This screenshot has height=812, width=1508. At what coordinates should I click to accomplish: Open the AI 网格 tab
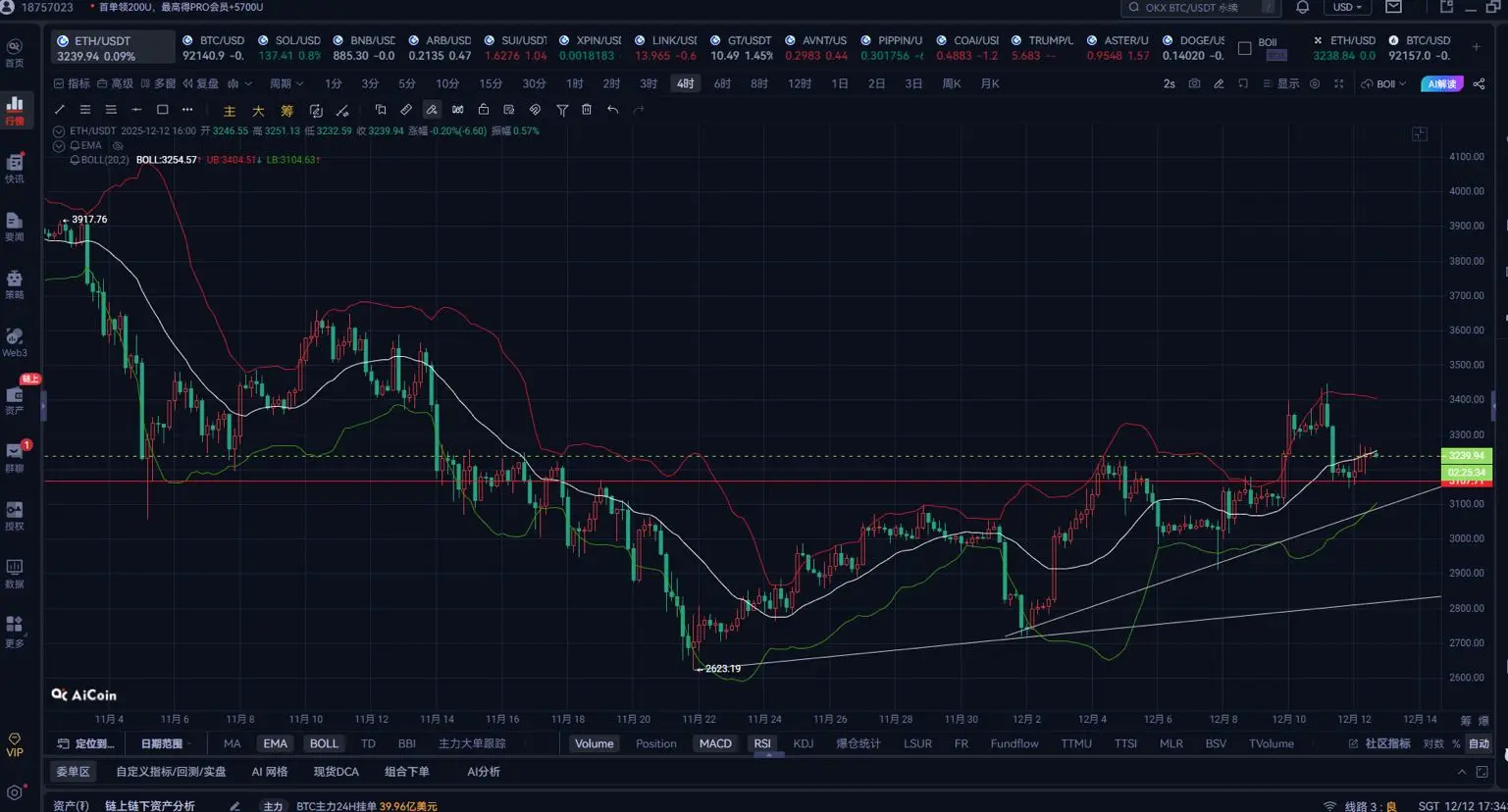270,772
